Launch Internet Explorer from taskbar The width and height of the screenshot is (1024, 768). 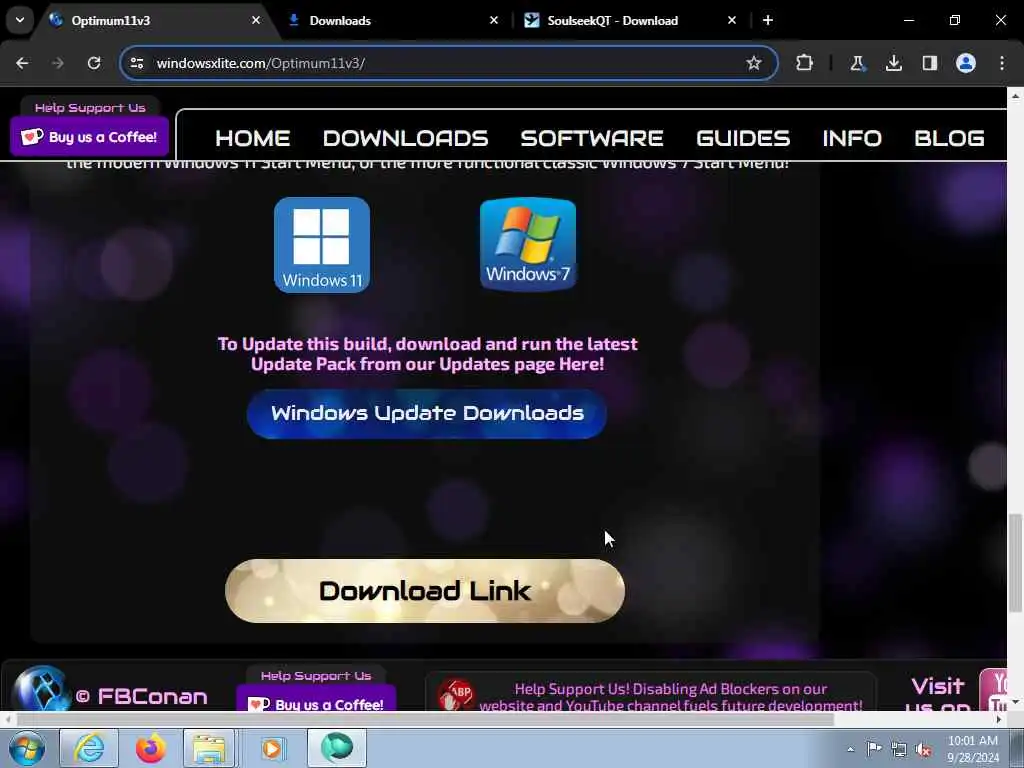pos(89,748)
